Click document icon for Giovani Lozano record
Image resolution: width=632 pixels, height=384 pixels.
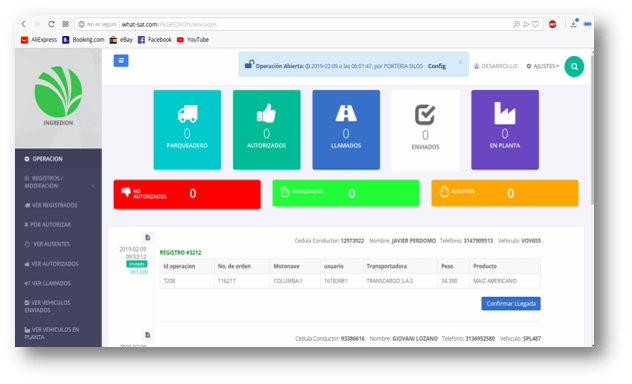148,335
